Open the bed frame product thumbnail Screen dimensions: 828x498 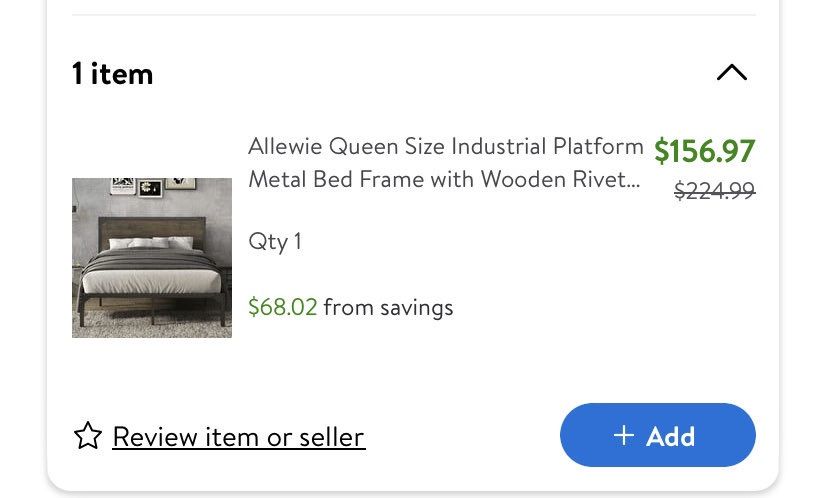[152, 258]
